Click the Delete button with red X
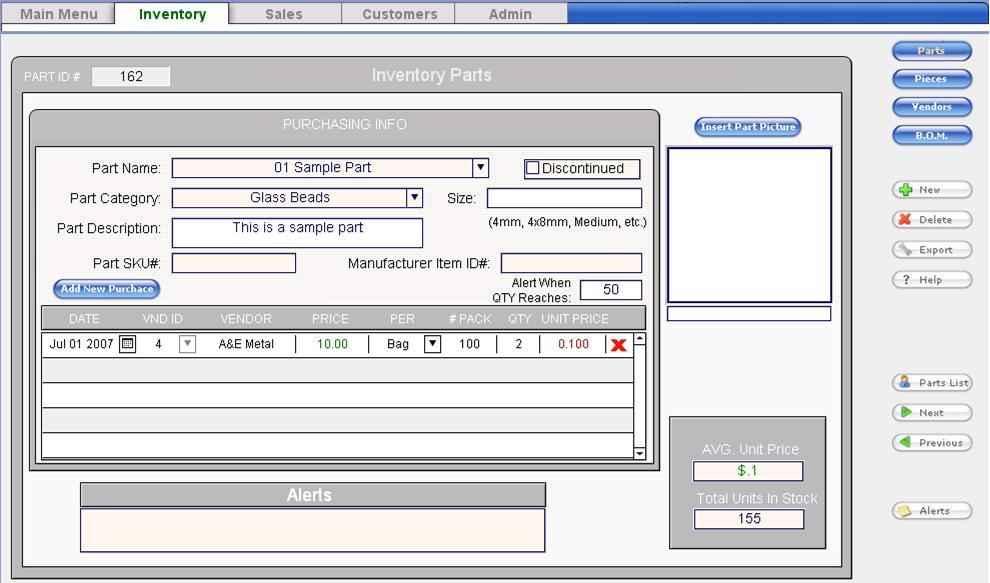The image size is (990, 583). pyautogui.click(x=931, y=220)
